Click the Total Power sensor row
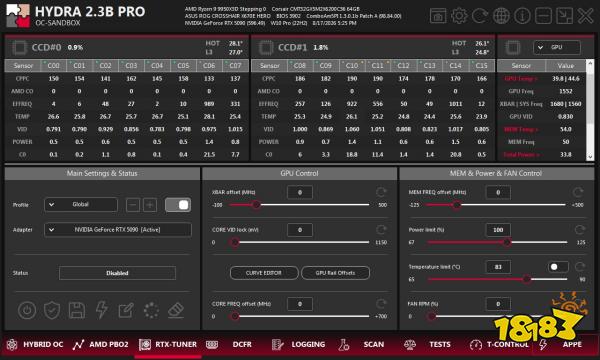 point(541,155)
